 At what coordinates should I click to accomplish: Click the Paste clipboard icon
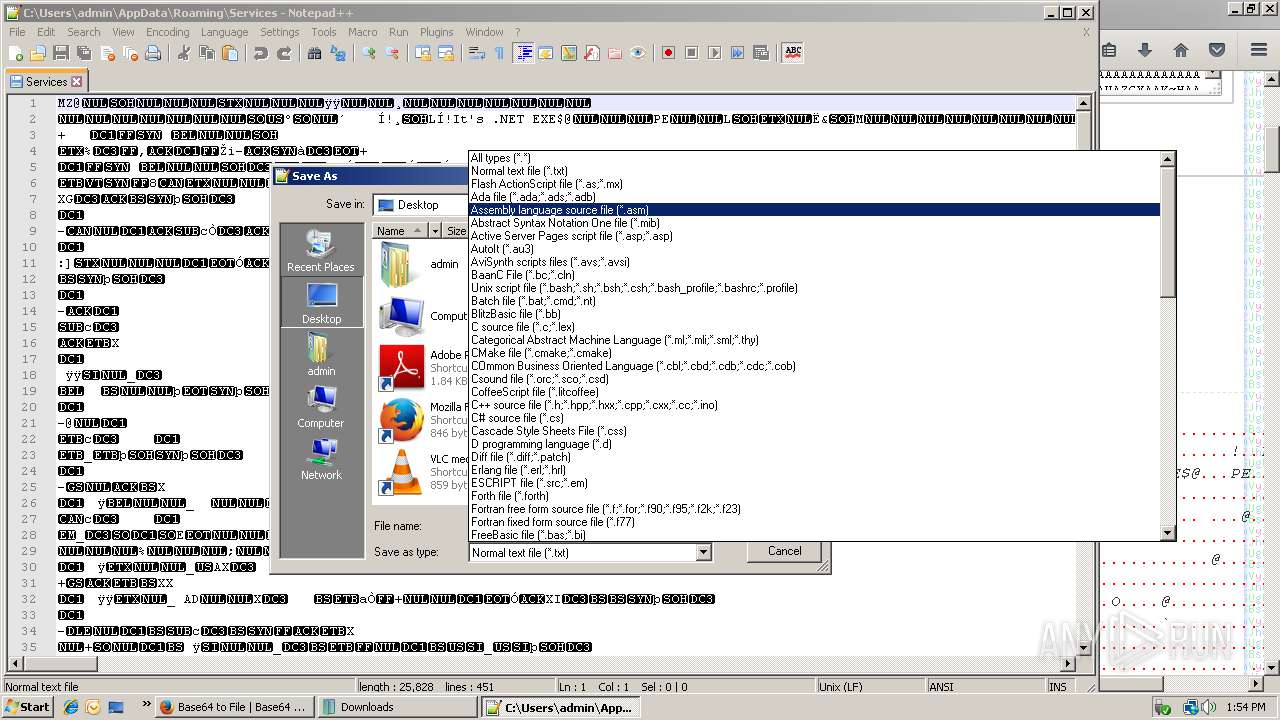[x=230, y=53]
